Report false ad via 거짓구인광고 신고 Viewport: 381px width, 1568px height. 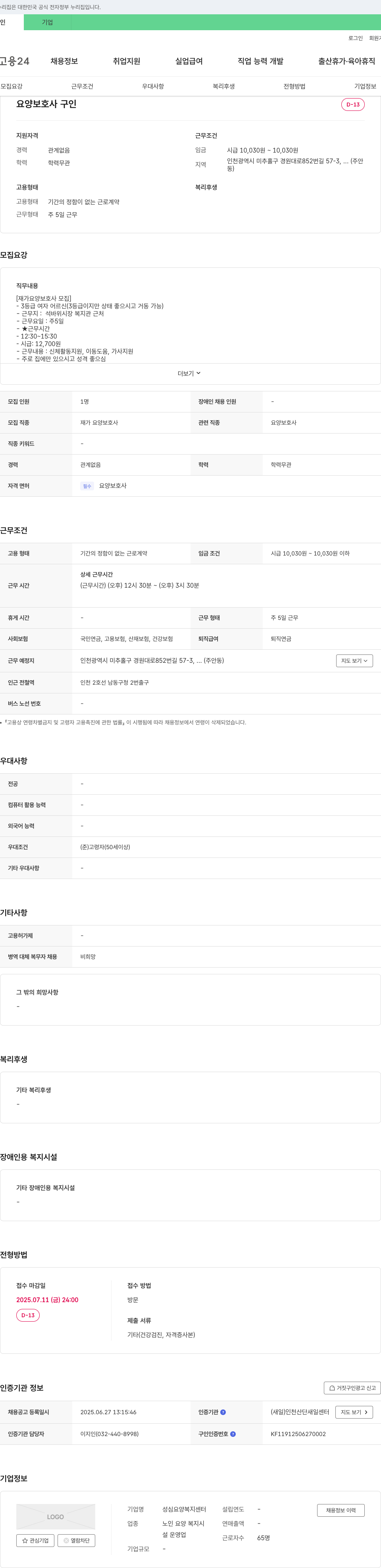tap(352, 1388)
